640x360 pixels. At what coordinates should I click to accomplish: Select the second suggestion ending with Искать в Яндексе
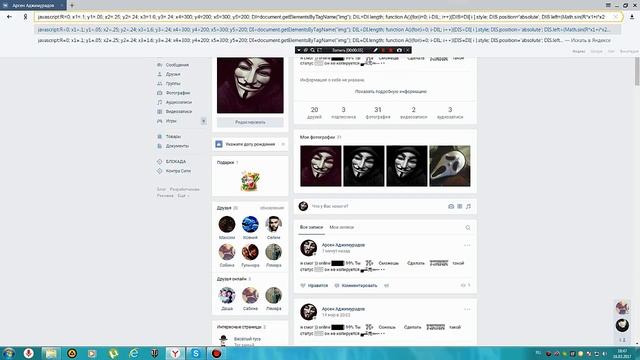[327, 40]
